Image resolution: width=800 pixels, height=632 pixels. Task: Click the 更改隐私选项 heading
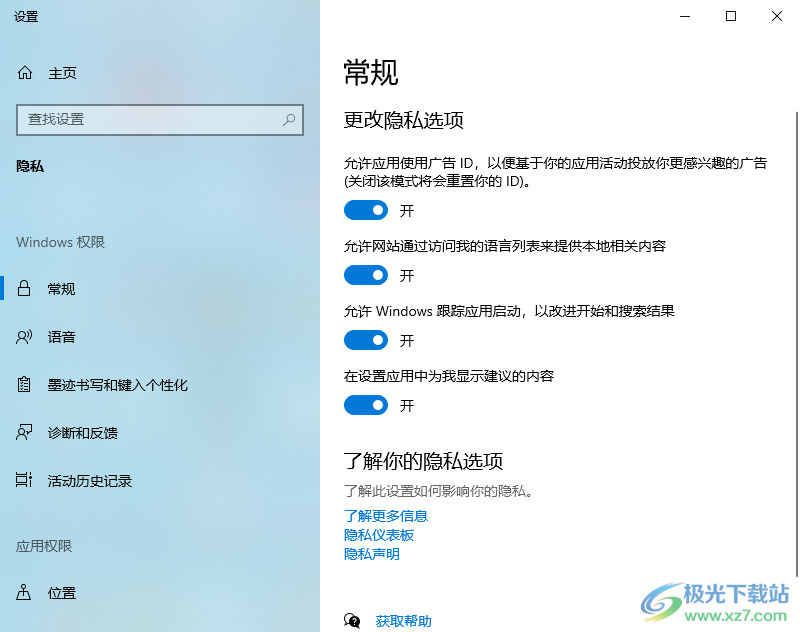pos(403,120)
